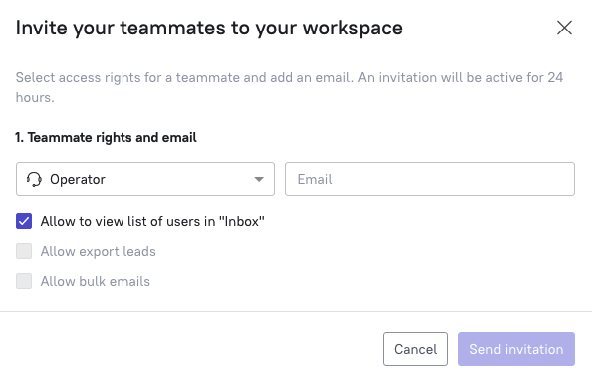The height and width of the screenshot is (385, 592).
Task: Open the Operator role dropdown
Action: point(145,179)
